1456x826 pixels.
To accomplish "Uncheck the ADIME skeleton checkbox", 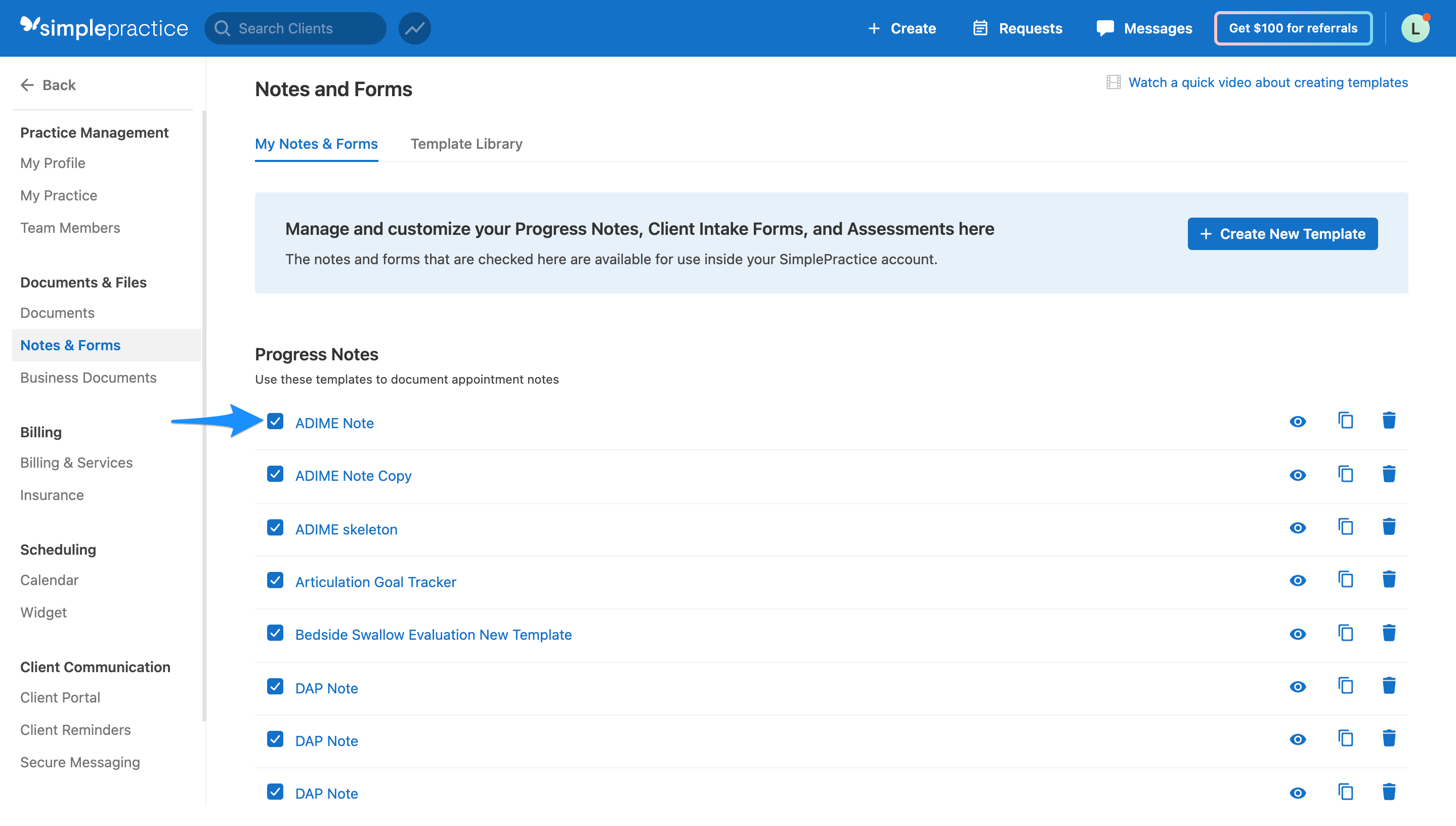I will coord(275,527).
